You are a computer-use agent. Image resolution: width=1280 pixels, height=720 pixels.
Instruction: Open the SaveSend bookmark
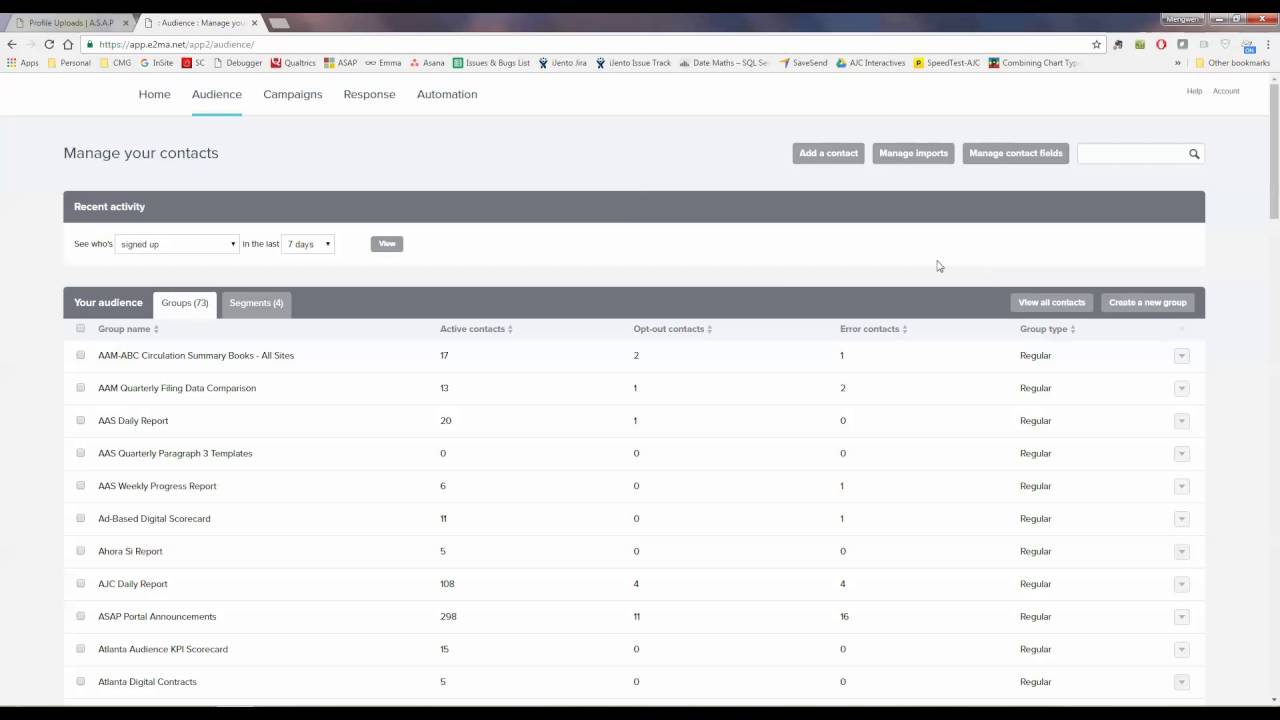pos(803,63)
